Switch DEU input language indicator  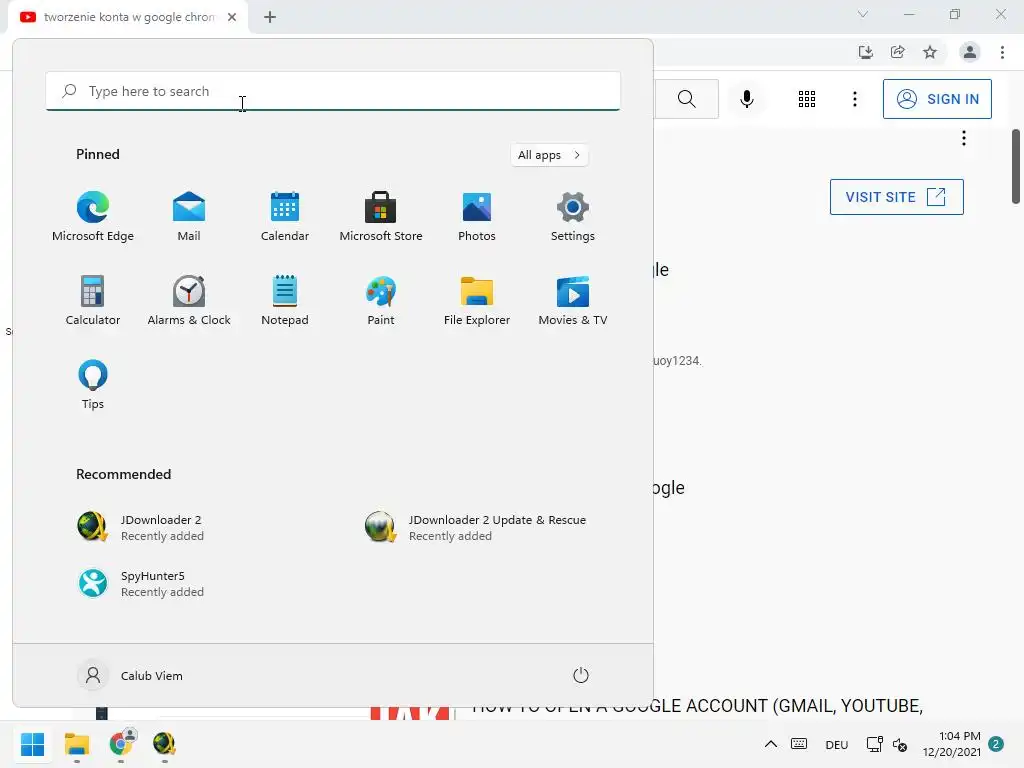coord(837,744)
